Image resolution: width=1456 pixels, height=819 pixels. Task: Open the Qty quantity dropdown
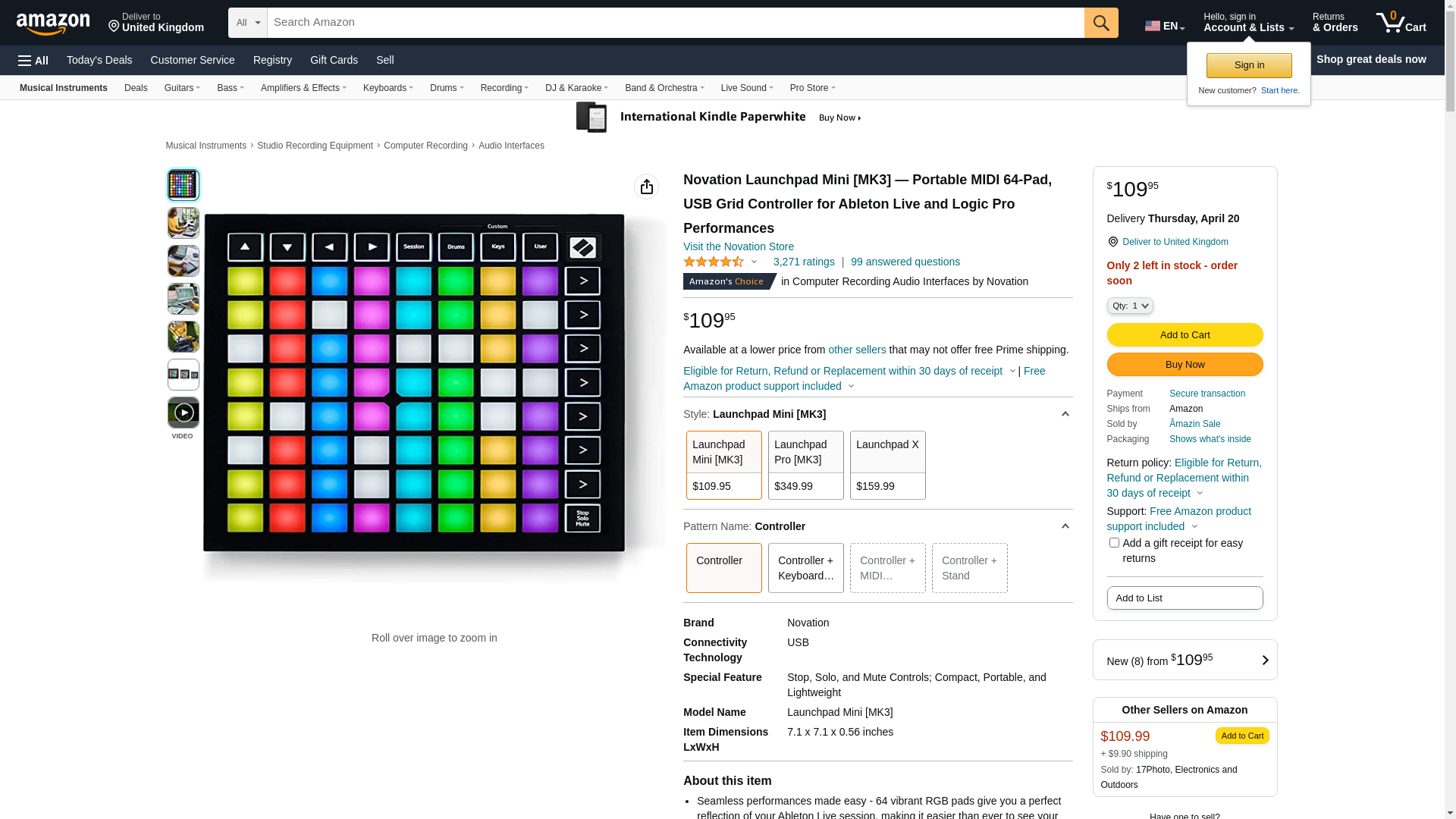click(x=1130, y=306)
